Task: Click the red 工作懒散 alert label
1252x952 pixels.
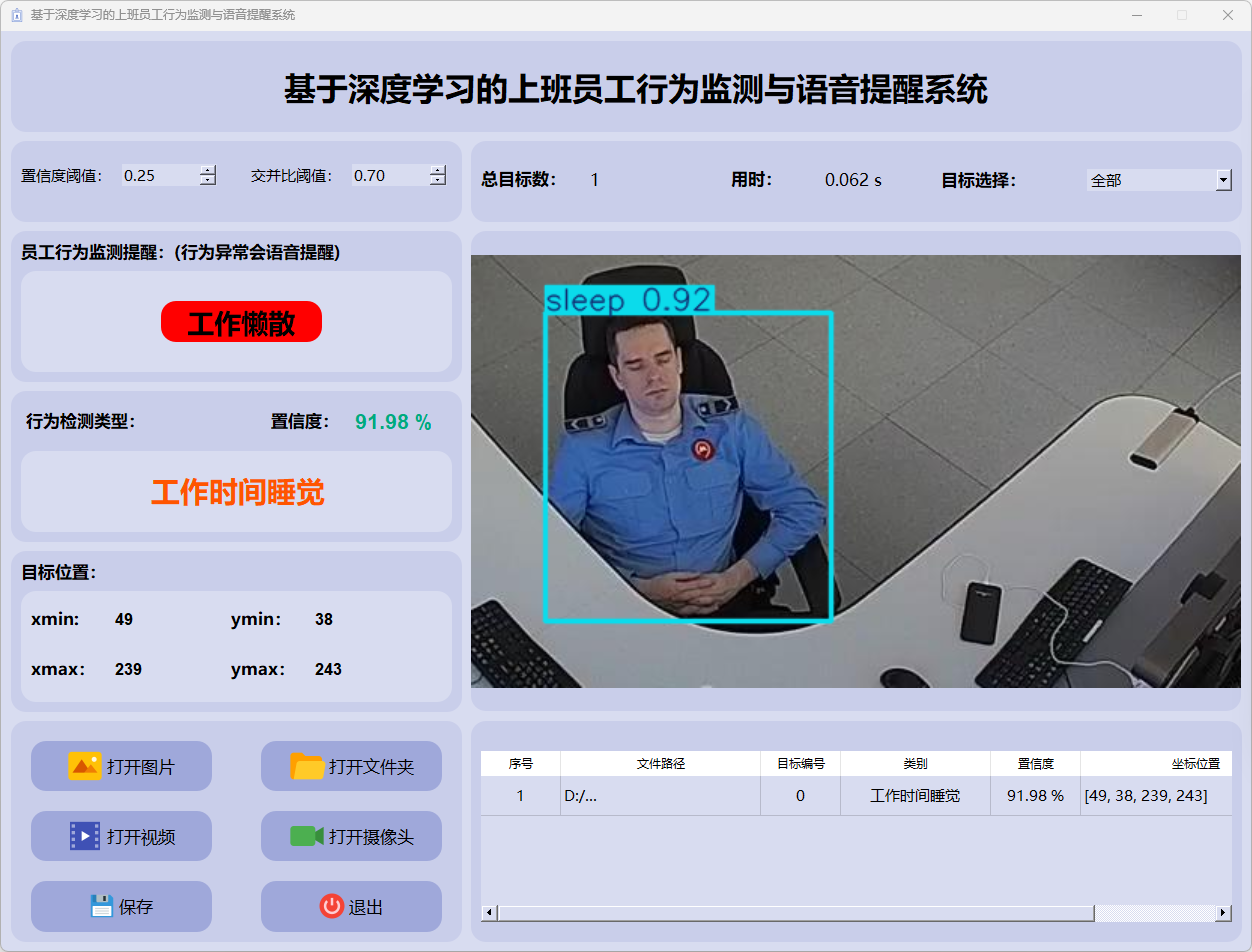Action: coord(241,322)
